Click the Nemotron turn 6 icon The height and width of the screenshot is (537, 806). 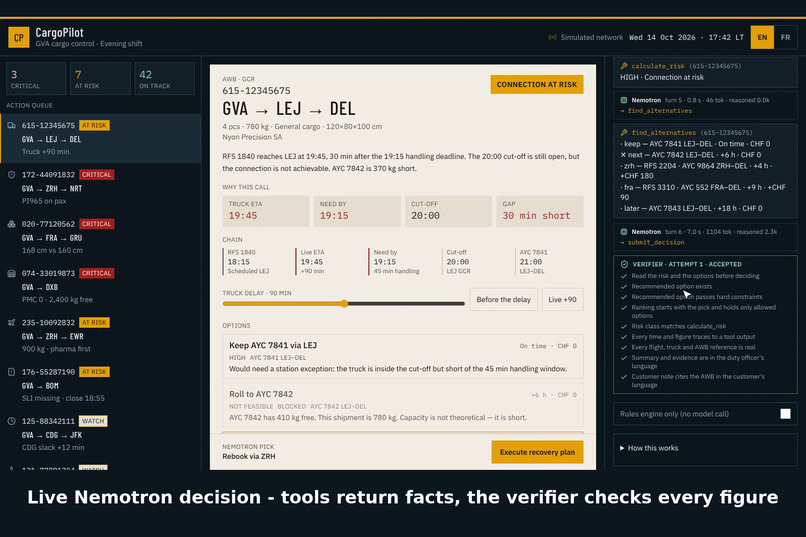(624, 232)
